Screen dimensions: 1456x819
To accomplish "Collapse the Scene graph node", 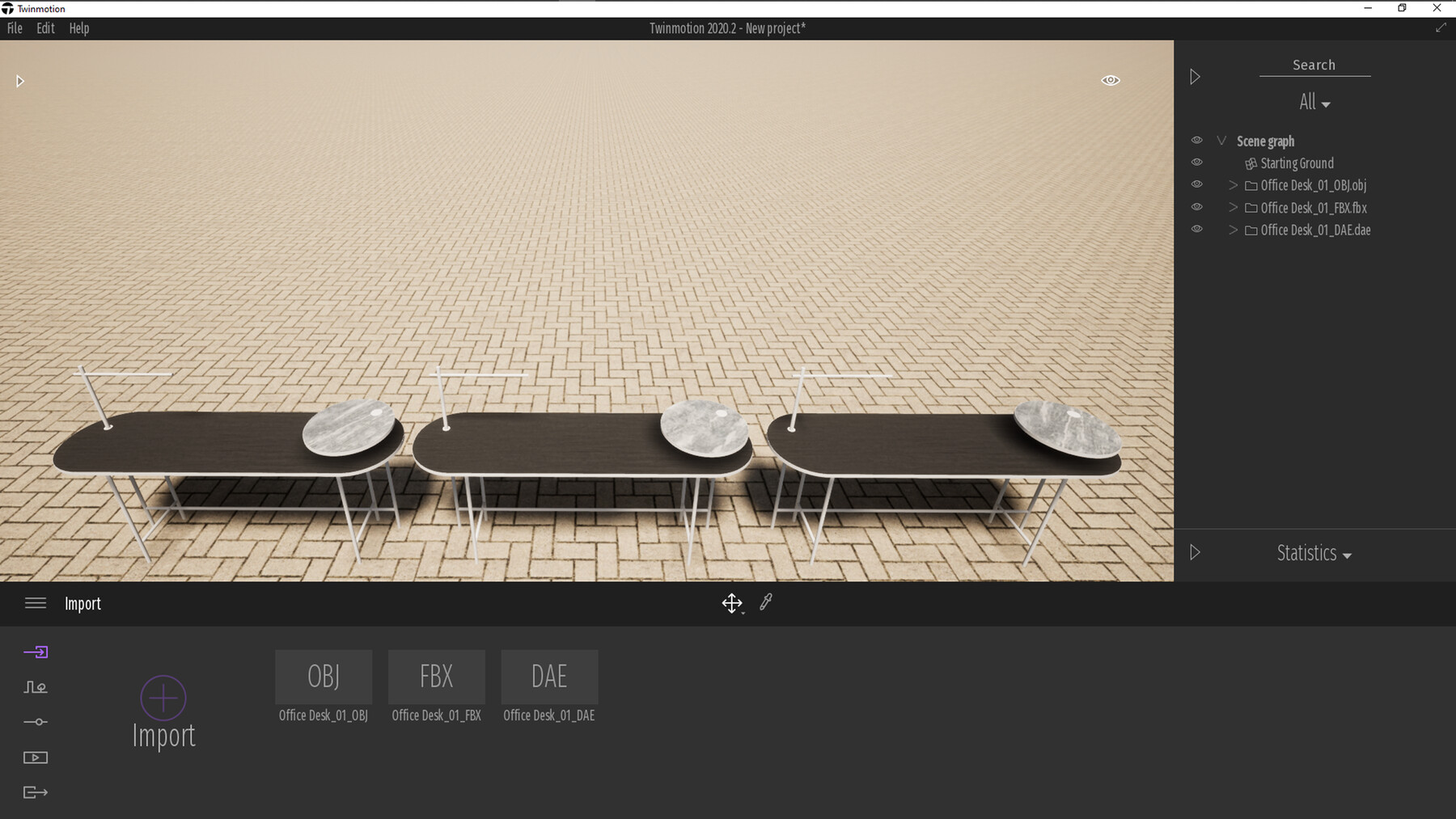I will click(x=1221, y=140).
